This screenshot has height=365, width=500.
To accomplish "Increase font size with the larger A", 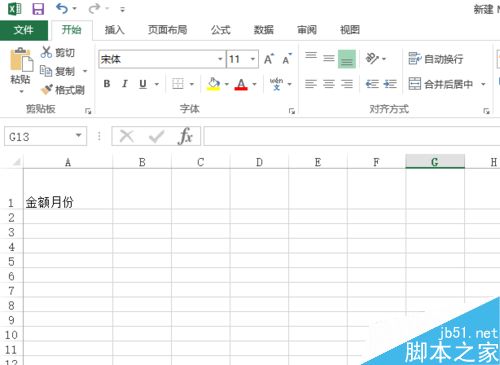I will click(x=269, y=59).
